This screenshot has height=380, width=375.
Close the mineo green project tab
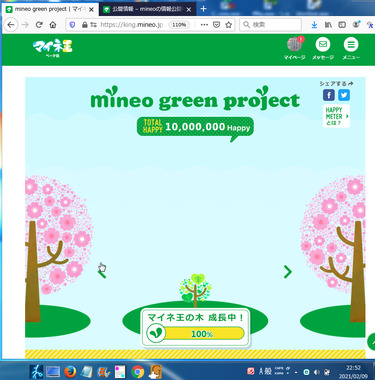click(x=91, y=10)
